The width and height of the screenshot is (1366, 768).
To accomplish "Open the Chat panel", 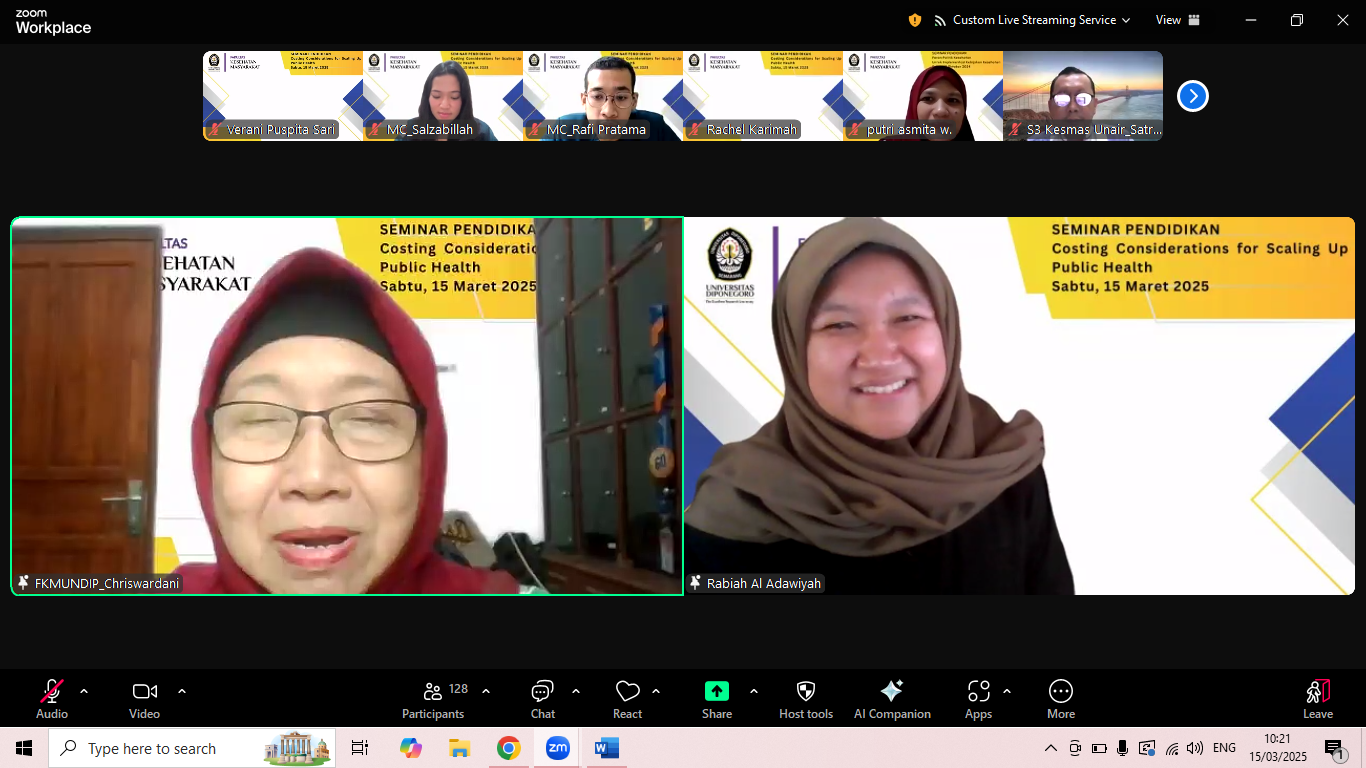I will (x=542, y=699).
